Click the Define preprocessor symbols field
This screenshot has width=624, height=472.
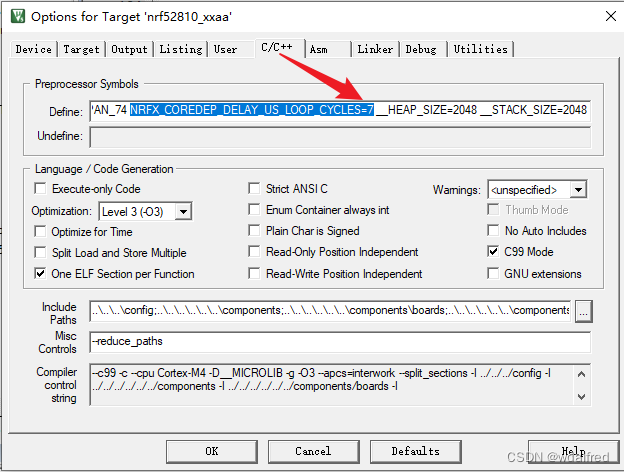pyautogui.click(x=340, y=110)
